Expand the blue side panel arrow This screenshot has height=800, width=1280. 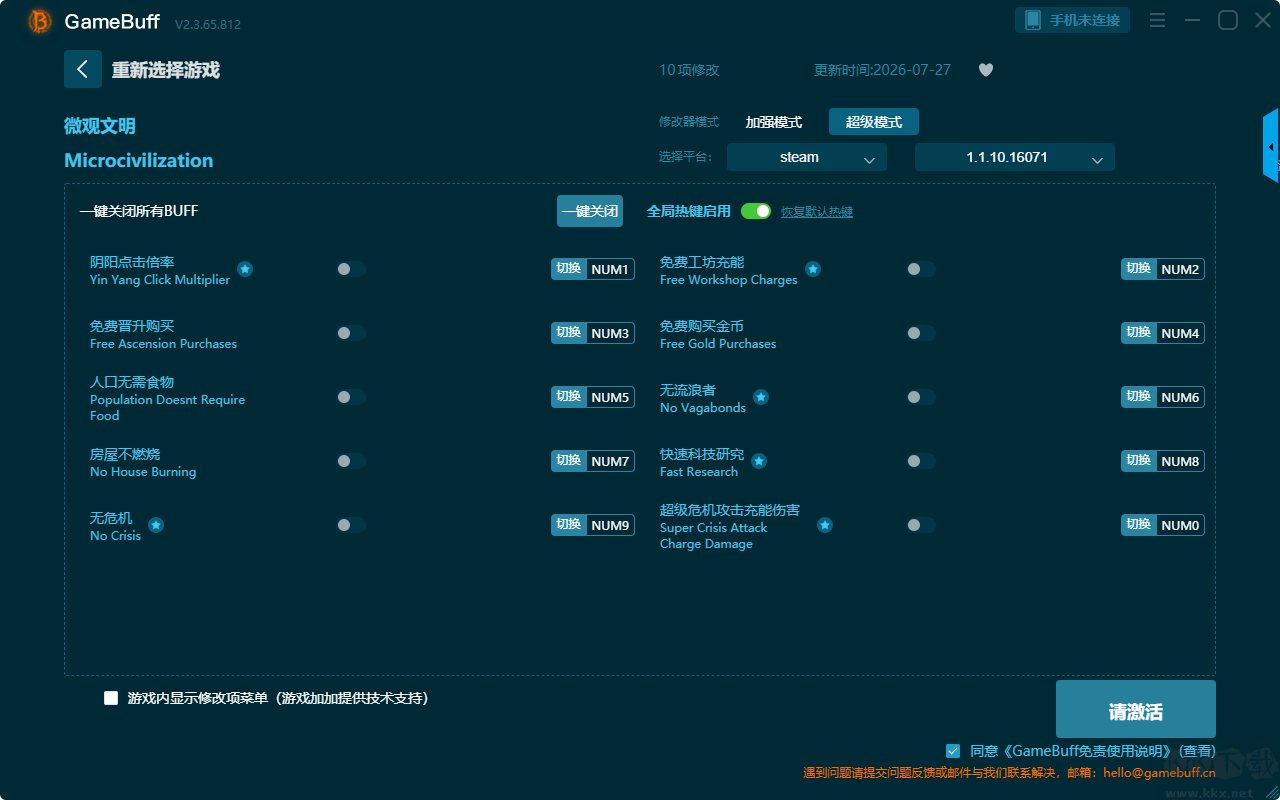[x=1271, y=146]
